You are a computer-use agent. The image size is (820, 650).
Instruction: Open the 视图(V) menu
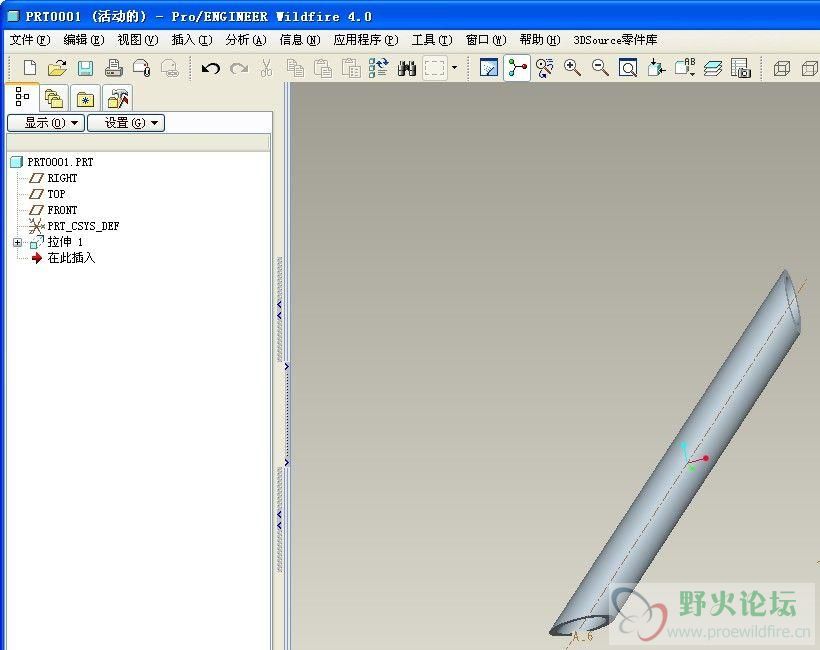138,40
